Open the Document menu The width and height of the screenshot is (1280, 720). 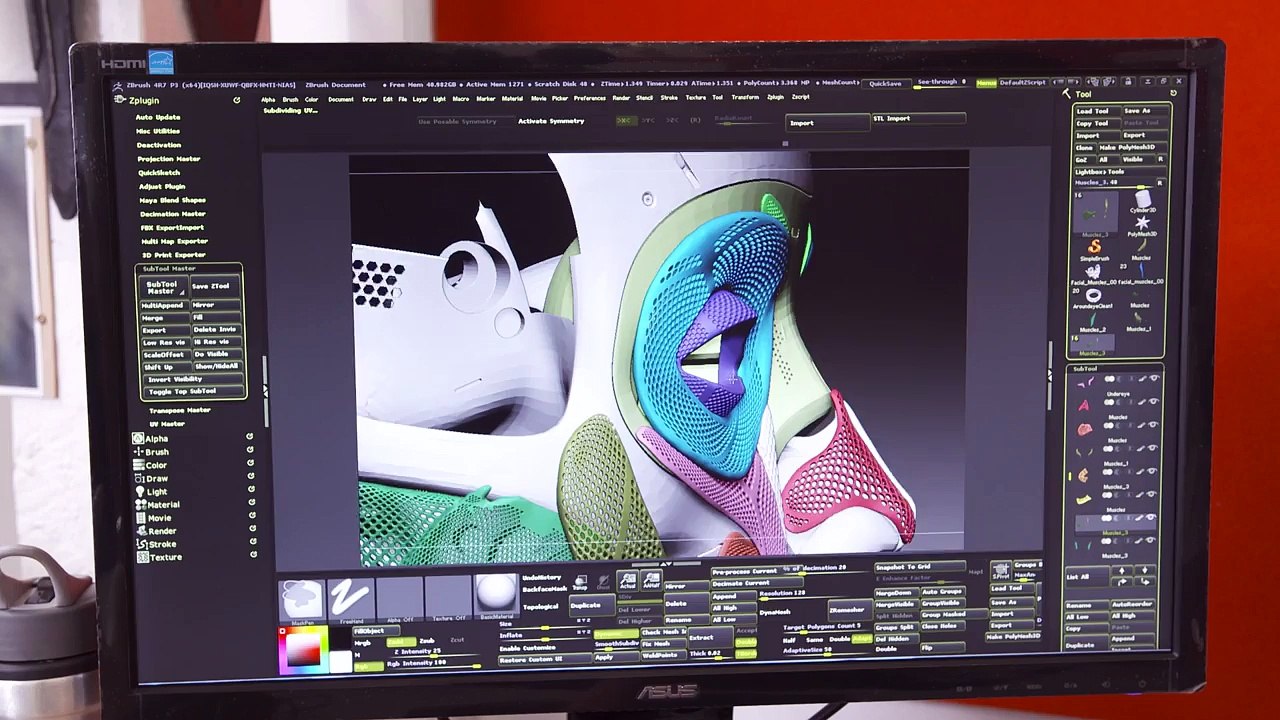pyautogui.click(x=341, y=99)
